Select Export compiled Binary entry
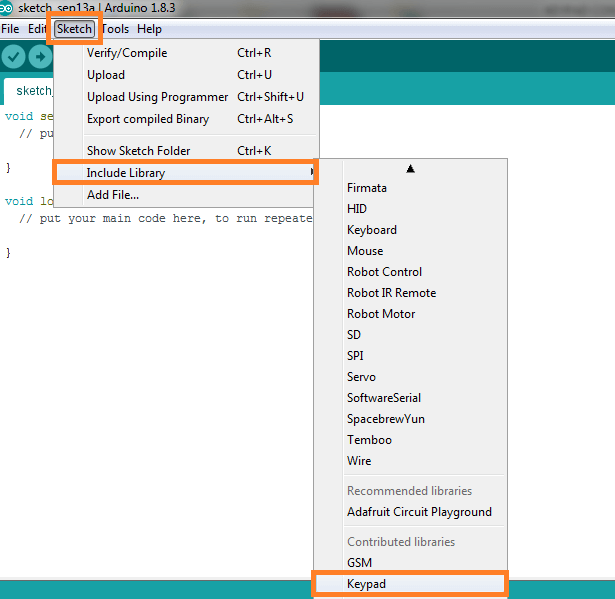 [x=186, y=119]
